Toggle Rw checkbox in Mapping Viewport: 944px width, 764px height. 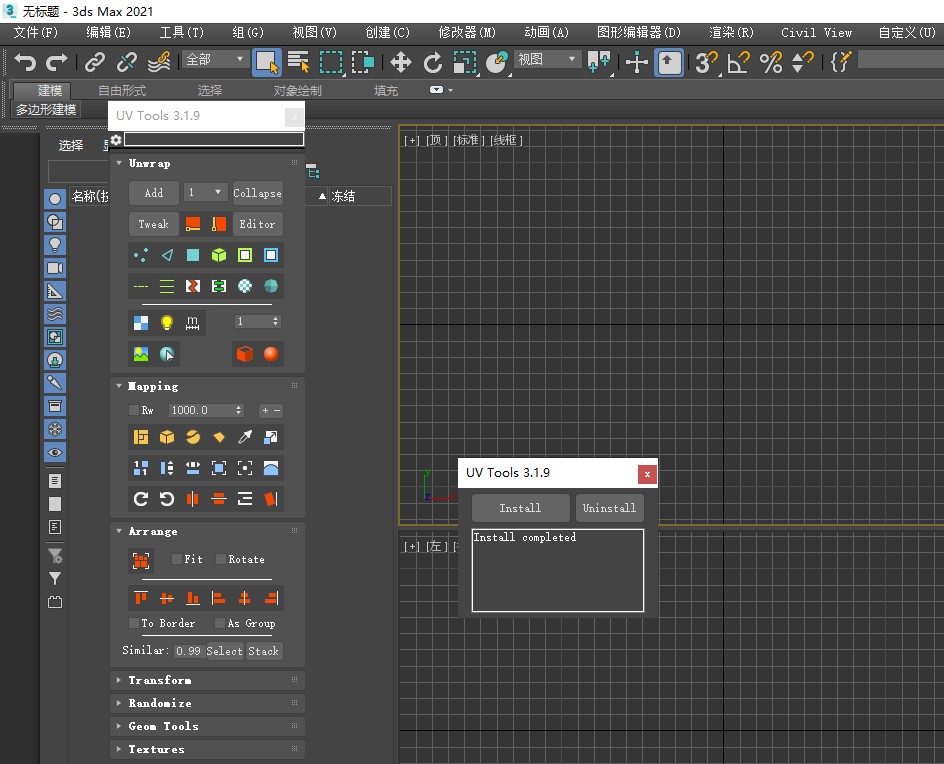pos(134,410)
